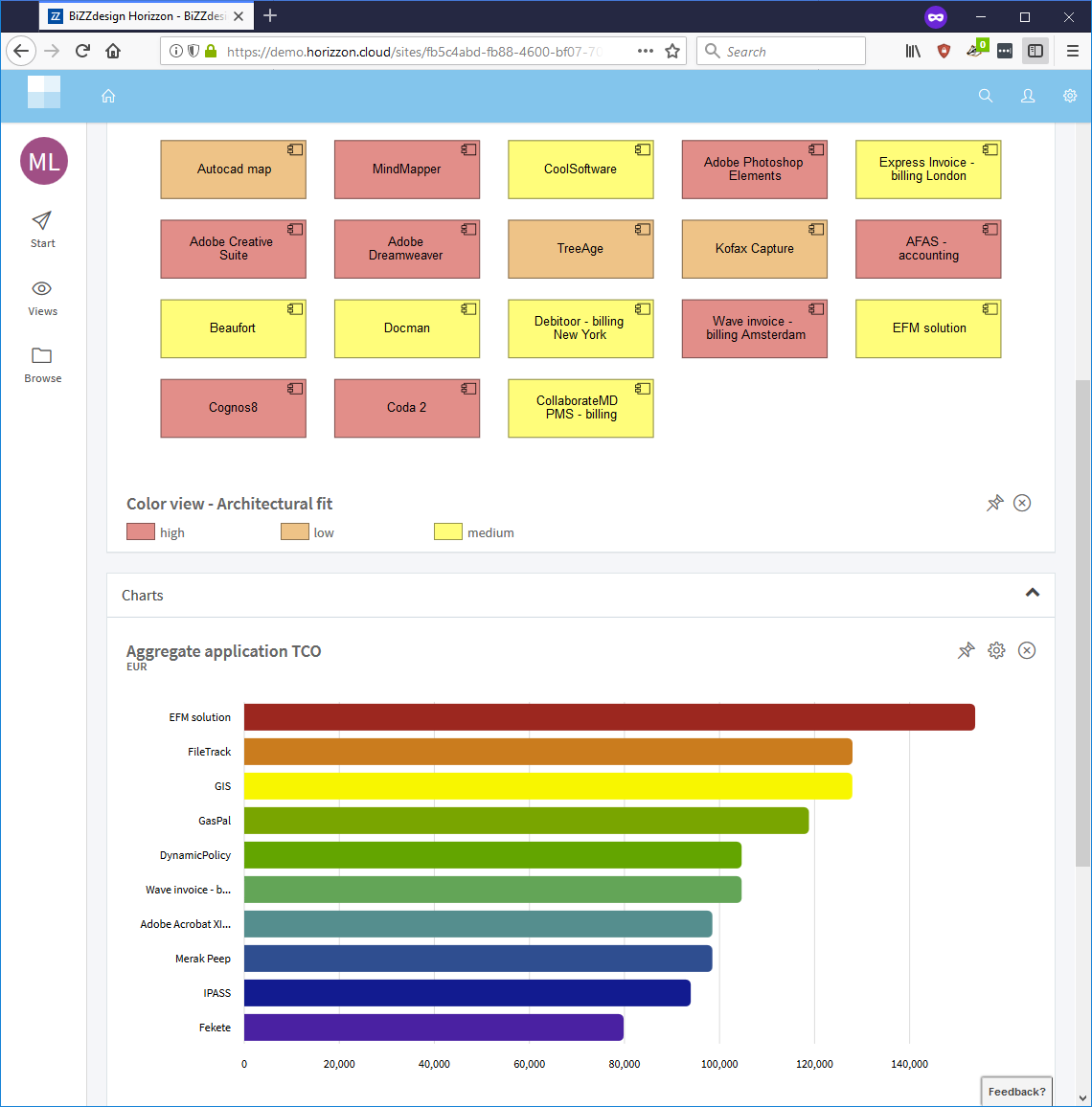Click the red shield extension icon
Viewport: 1092px width, 1107px height.
tap(944, 51)
